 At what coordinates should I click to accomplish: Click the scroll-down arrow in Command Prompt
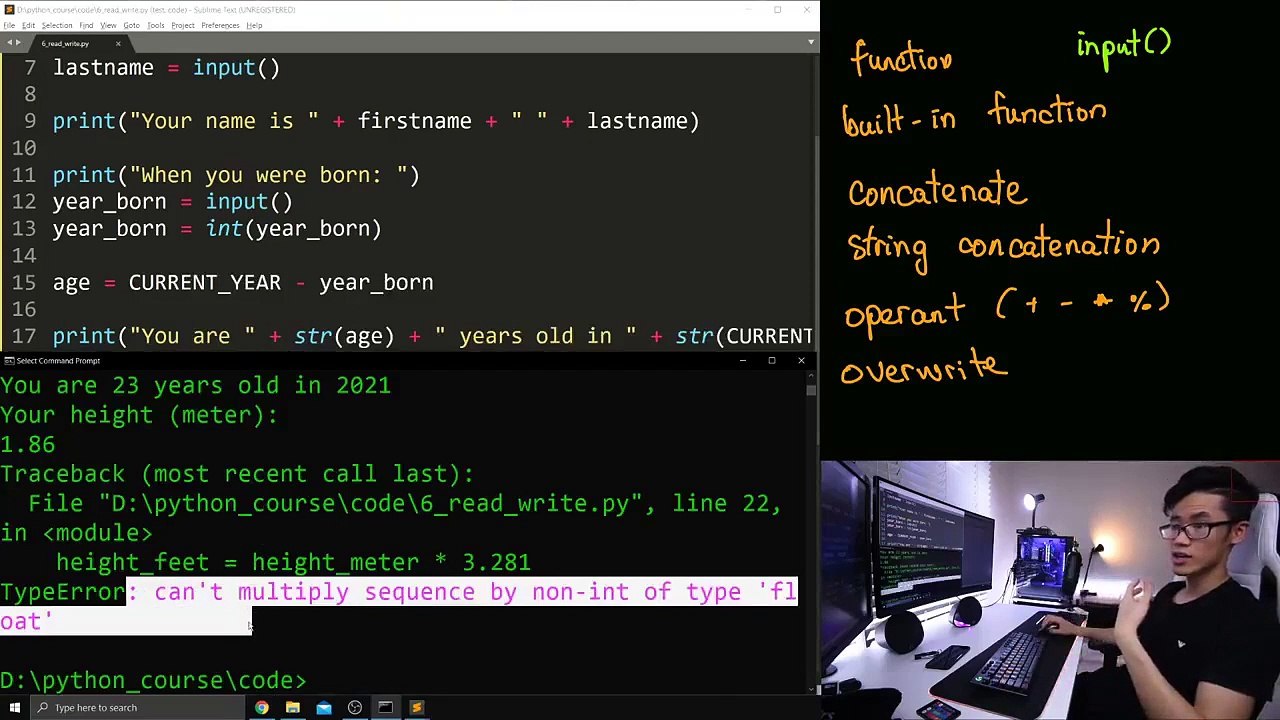point(811,687)
